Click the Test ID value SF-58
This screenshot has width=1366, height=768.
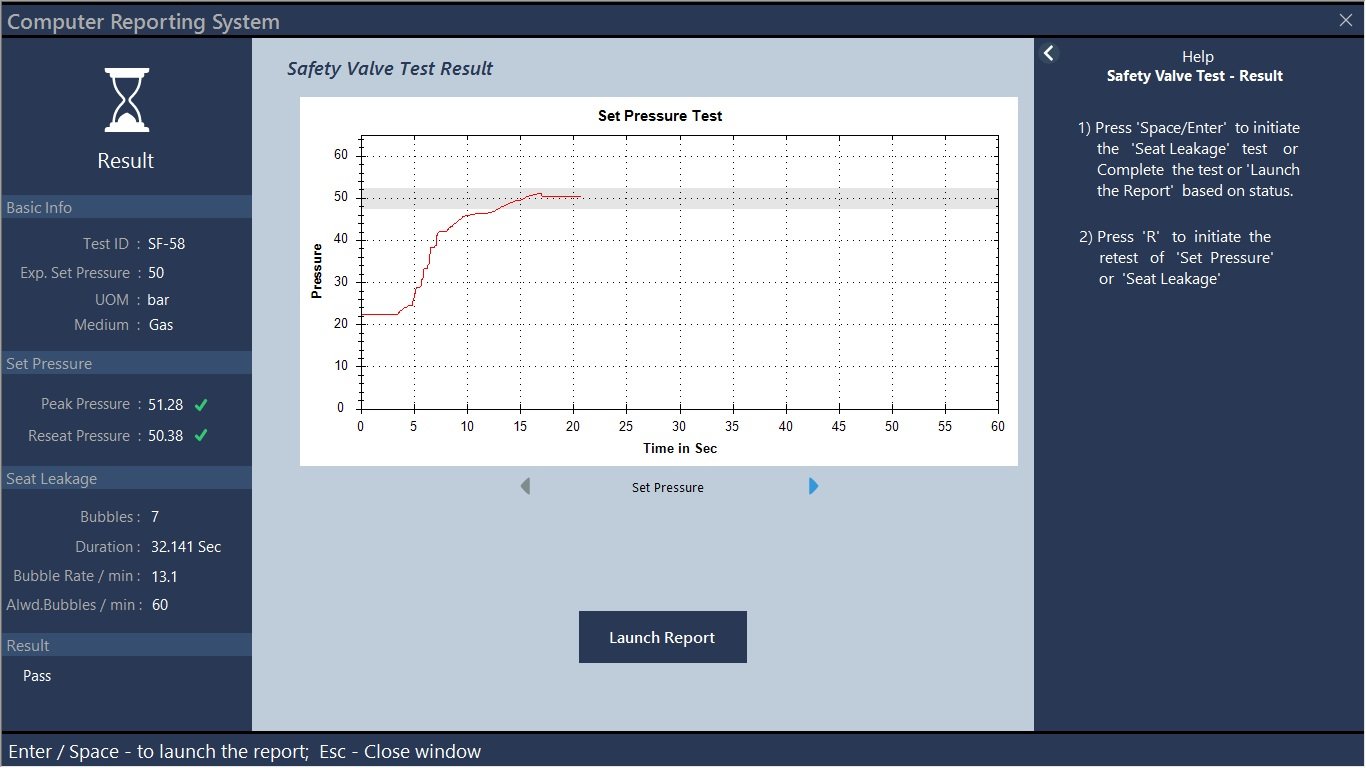(166, 243)
